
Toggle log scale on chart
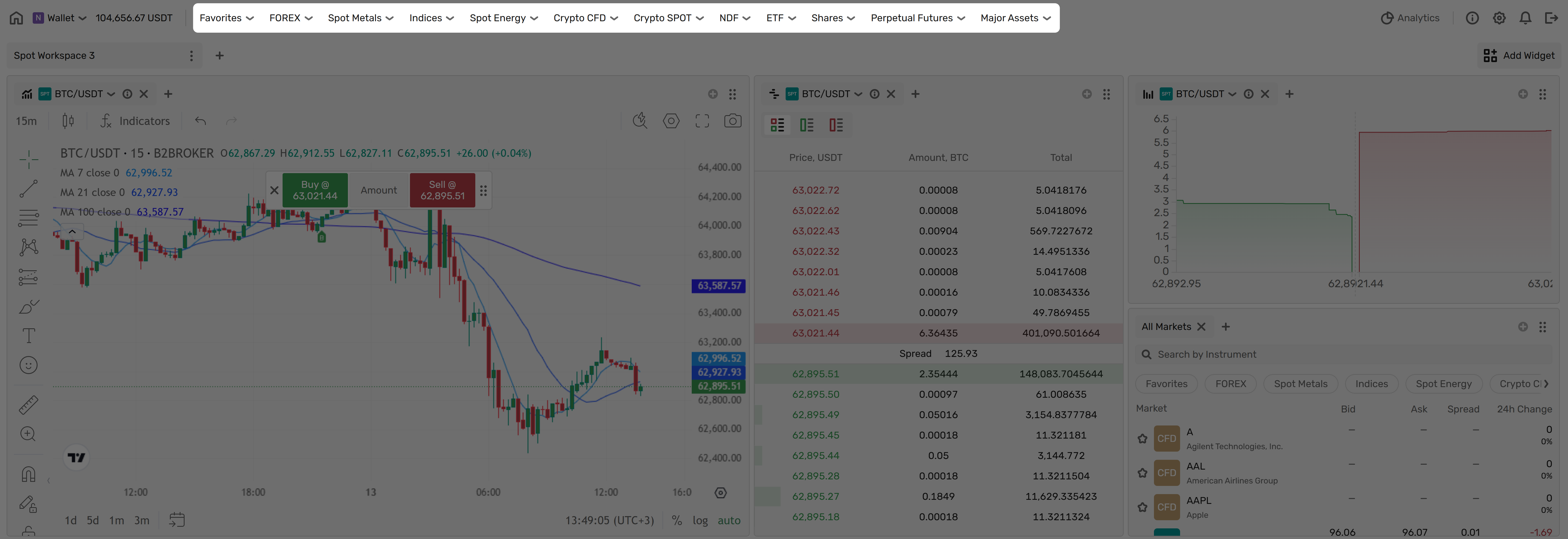point(700,520)
